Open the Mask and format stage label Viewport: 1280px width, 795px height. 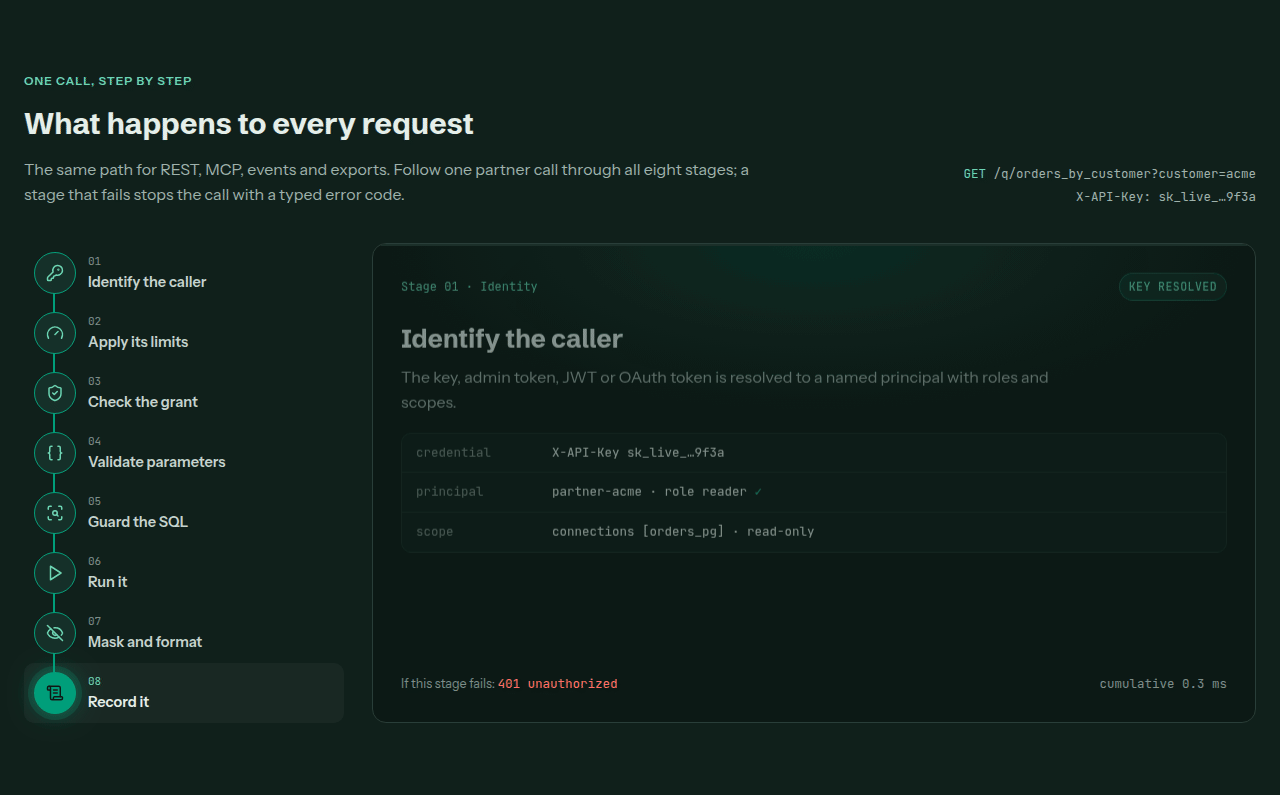(x=145, y=642)
